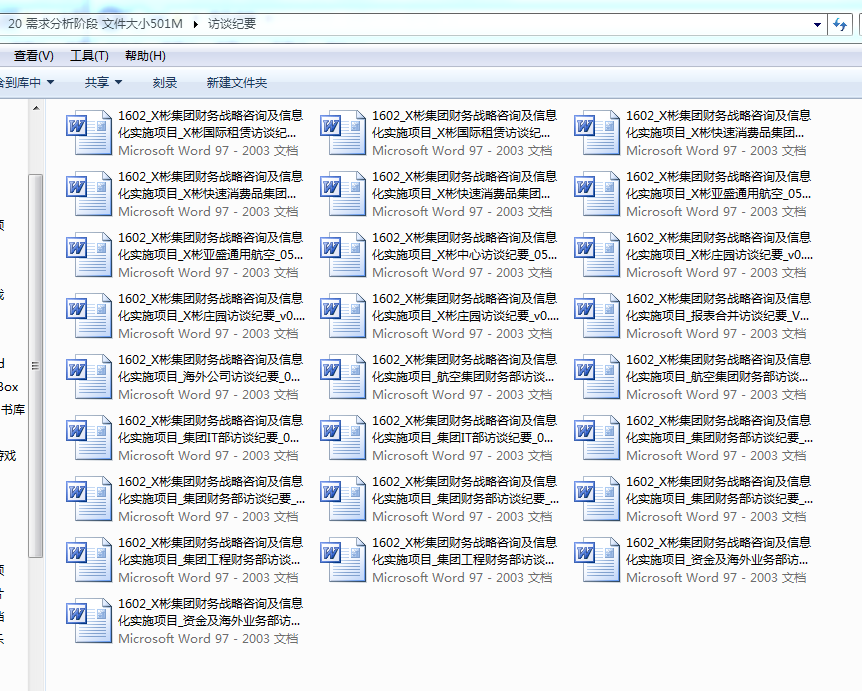Open the 帮助(H) menu
This screenshot has height=691, width=862.
[x=145, y=56]
